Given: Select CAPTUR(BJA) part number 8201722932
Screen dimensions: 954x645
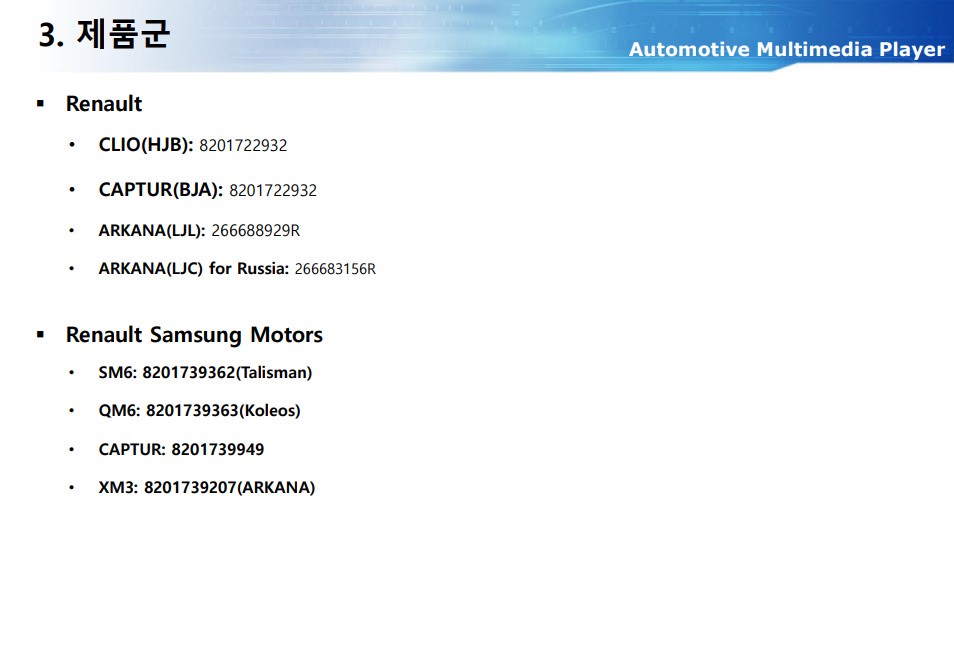Looking at the screenshot, I should click(x=273, y=190).
